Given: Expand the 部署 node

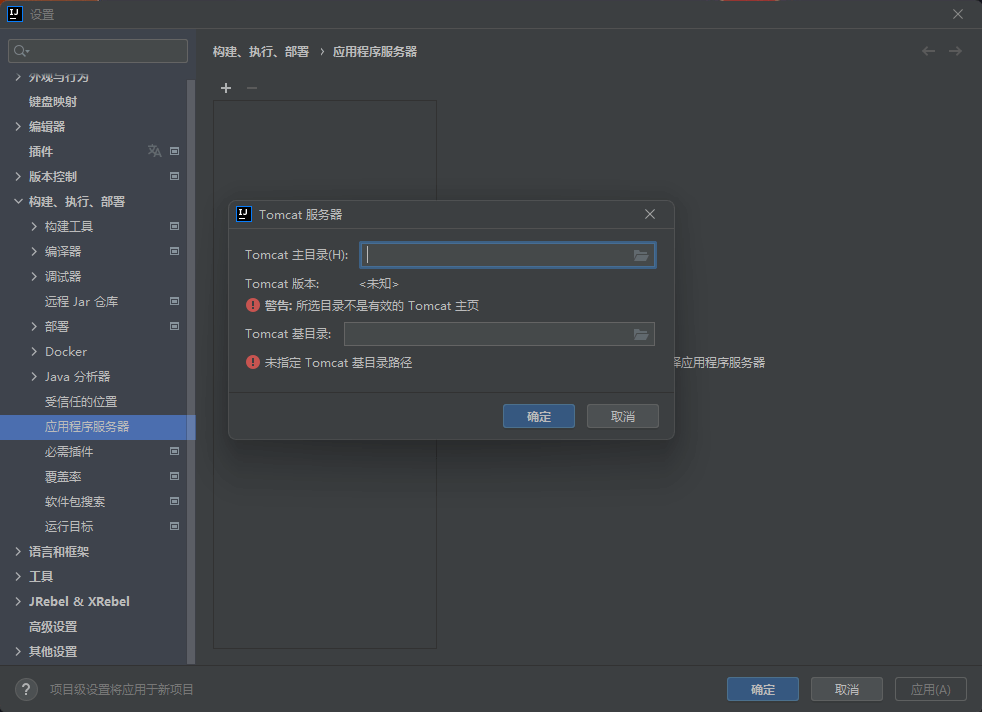Looking at the screenshot, I should pyautogui.click(x=34, y=326).
